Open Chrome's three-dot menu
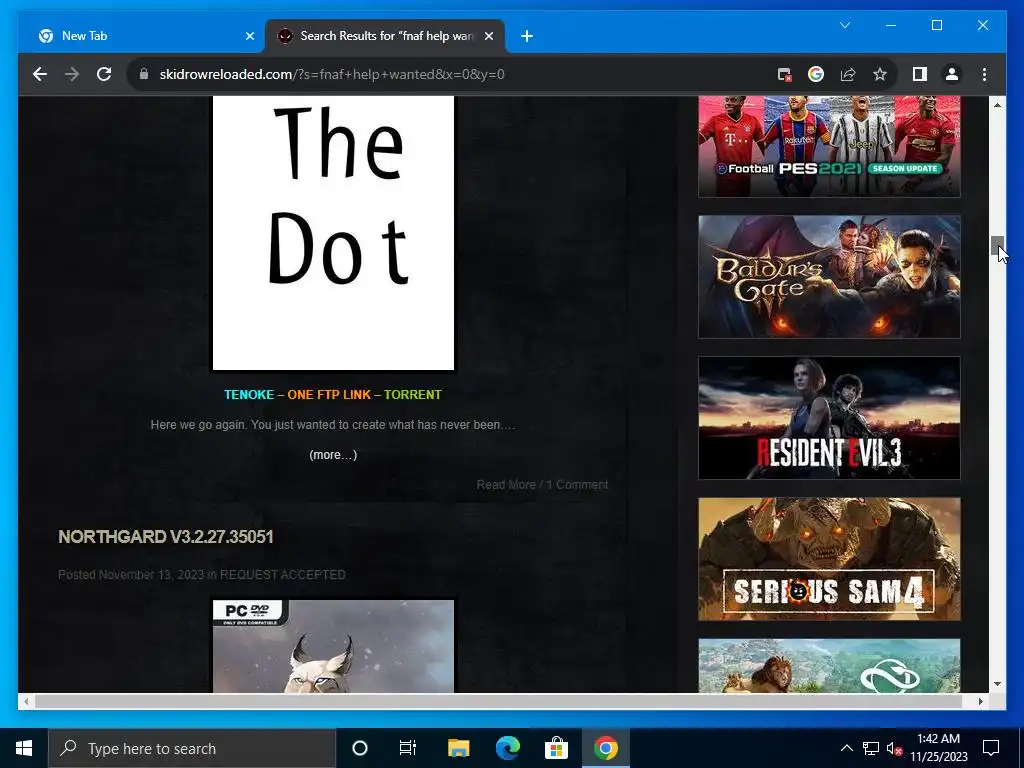Viewport: 1024px width, 768px height. tap(984, 74)
